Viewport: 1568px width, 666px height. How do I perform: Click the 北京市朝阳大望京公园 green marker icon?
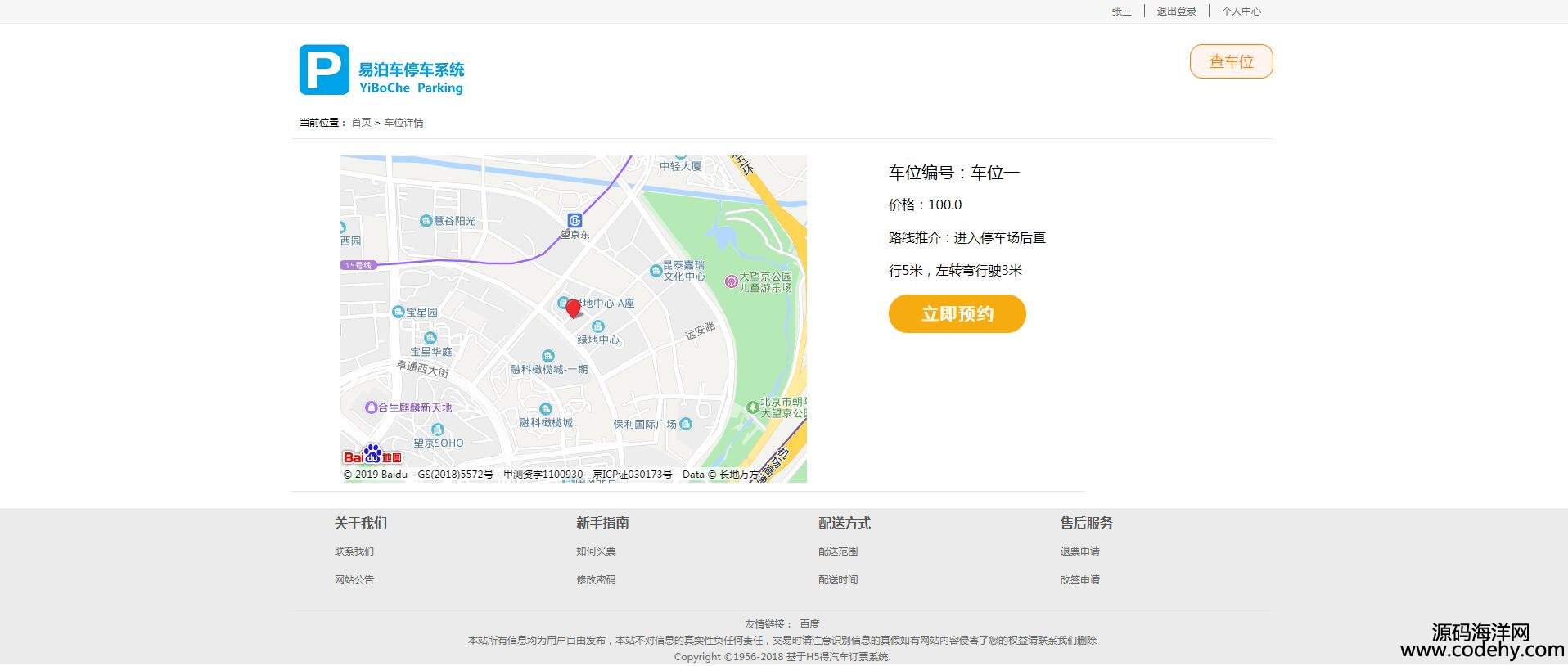752,407
